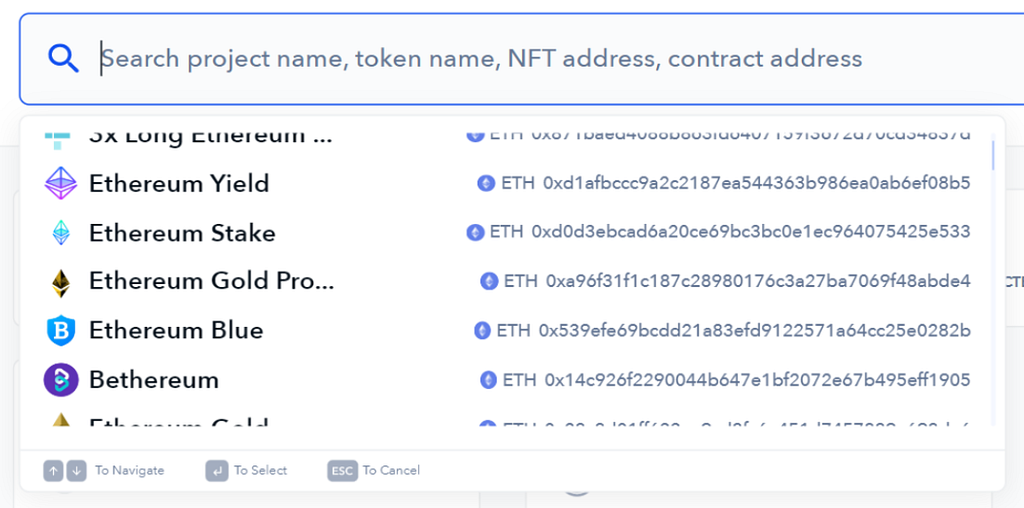Viewport: 1024px width, 508px height.
Task: Click the search magnifier icon
Action: (63, 59)
